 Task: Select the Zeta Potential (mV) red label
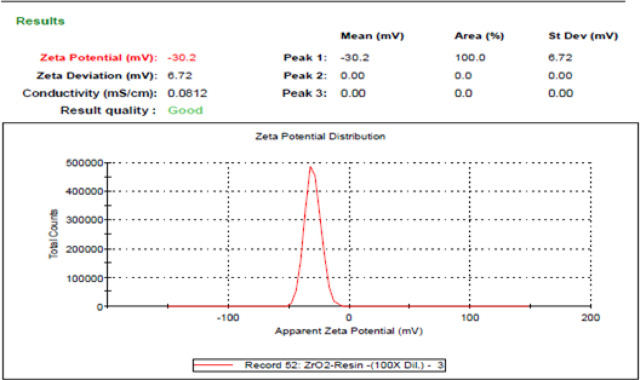point(98,58)
